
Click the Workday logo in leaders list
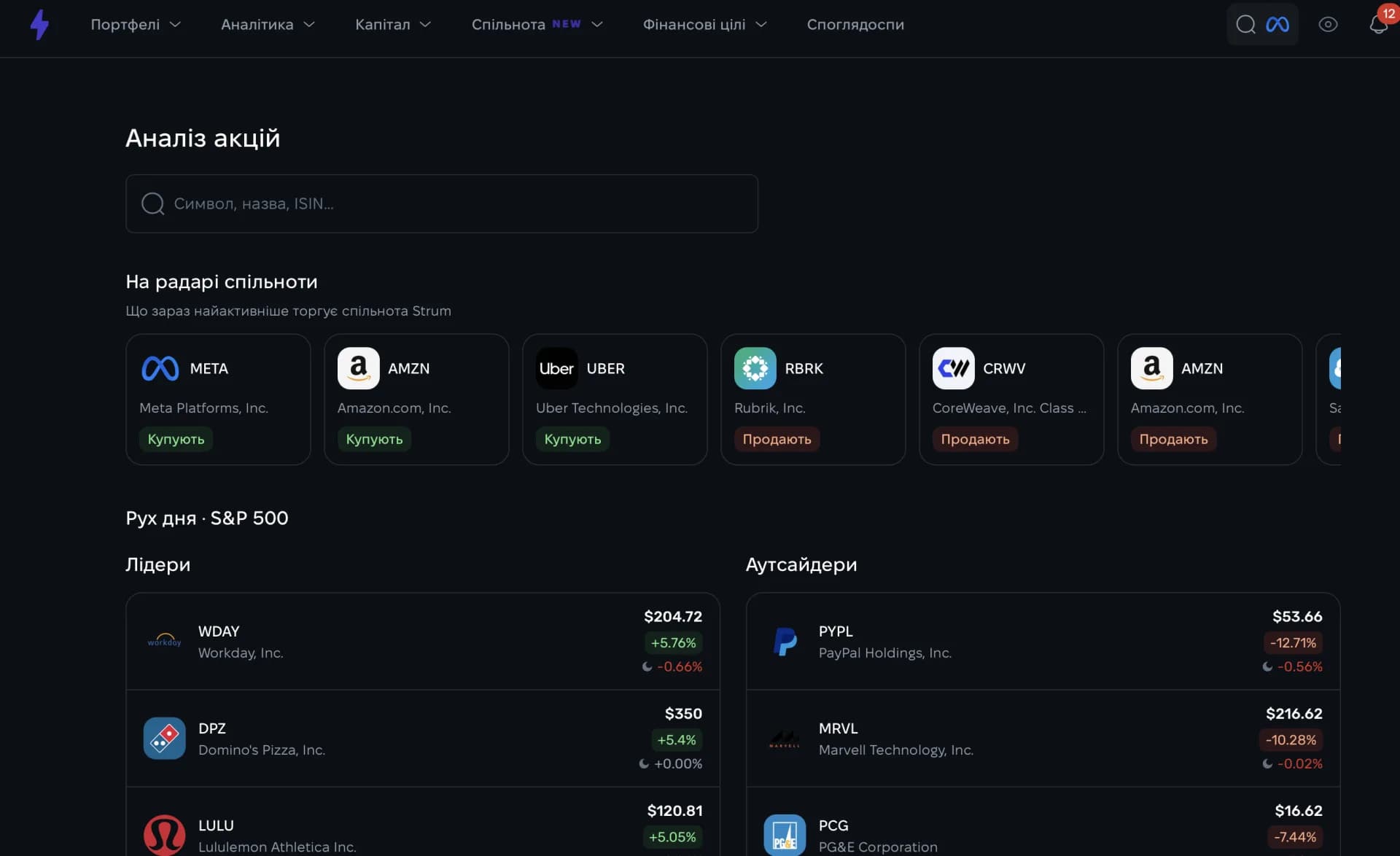tap(164, 641)
